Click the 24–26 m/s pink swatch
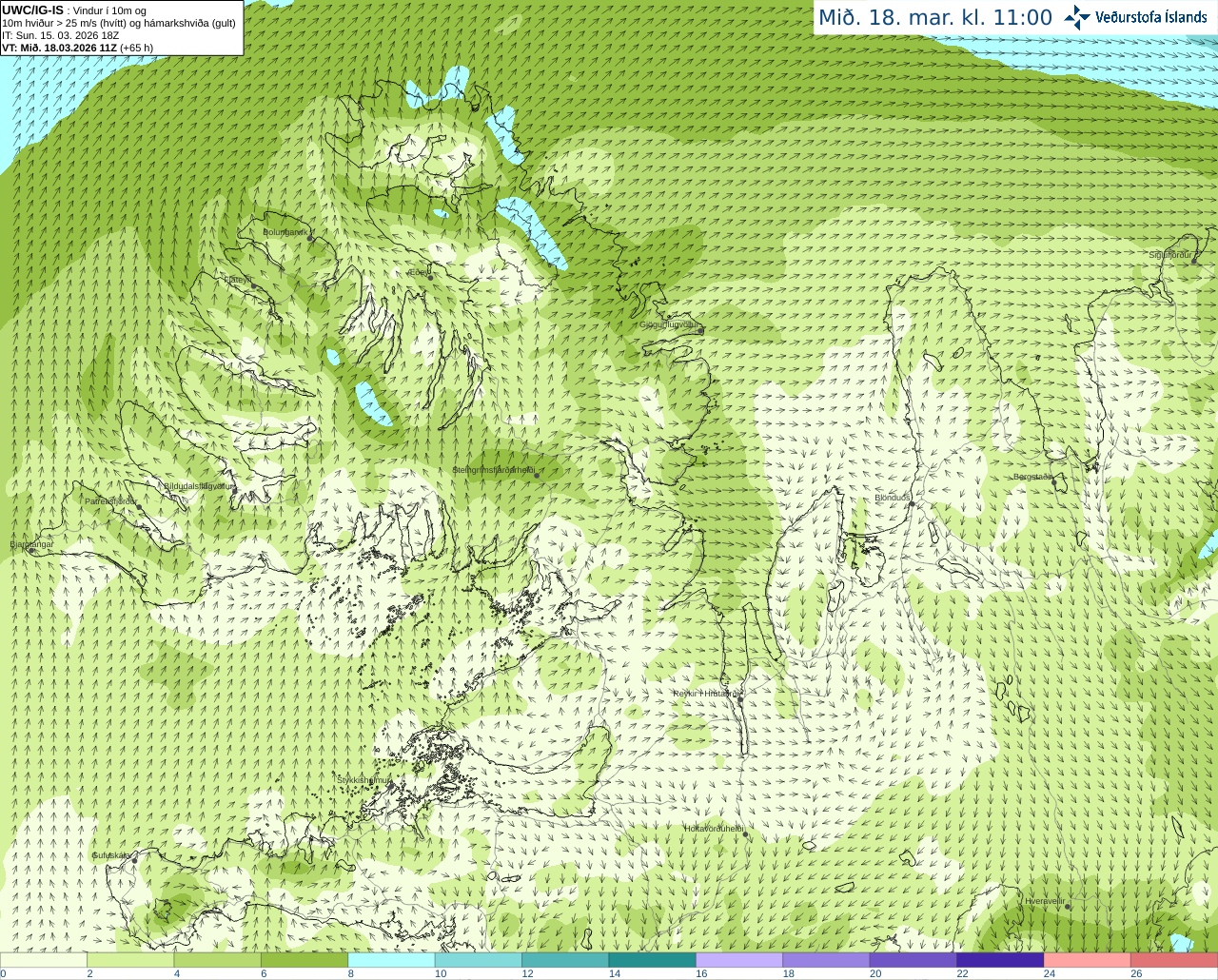Image resolution: width=1218 pixels, height=980 pixels. 1088,960
